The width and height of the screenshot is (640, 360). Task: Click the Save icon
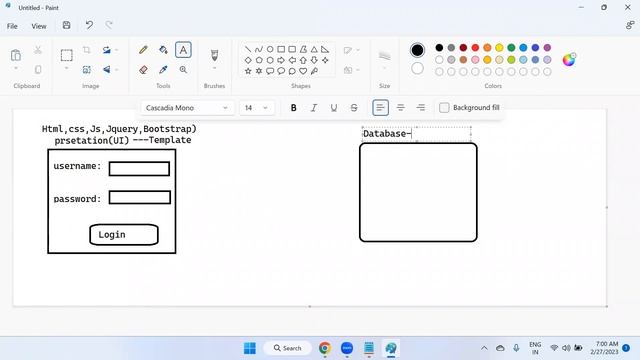tap(67, 25)
